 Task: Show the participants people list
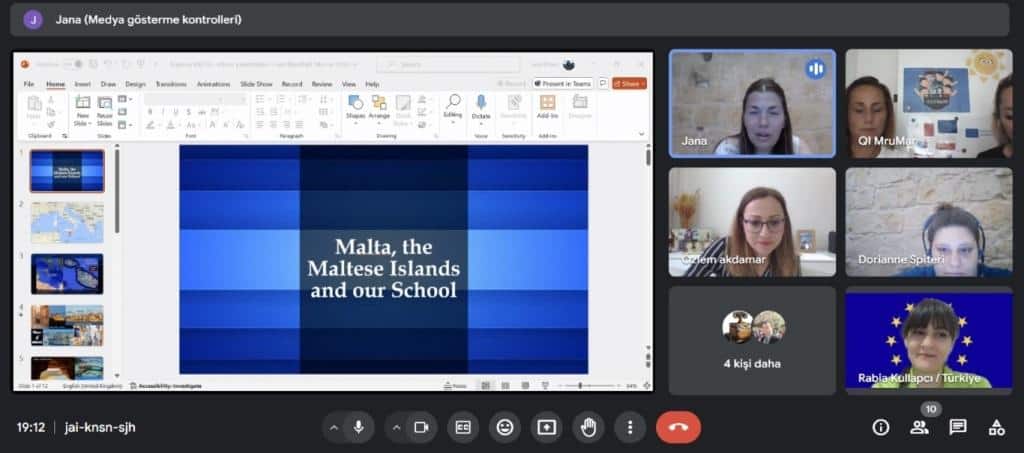coord(919,427)
